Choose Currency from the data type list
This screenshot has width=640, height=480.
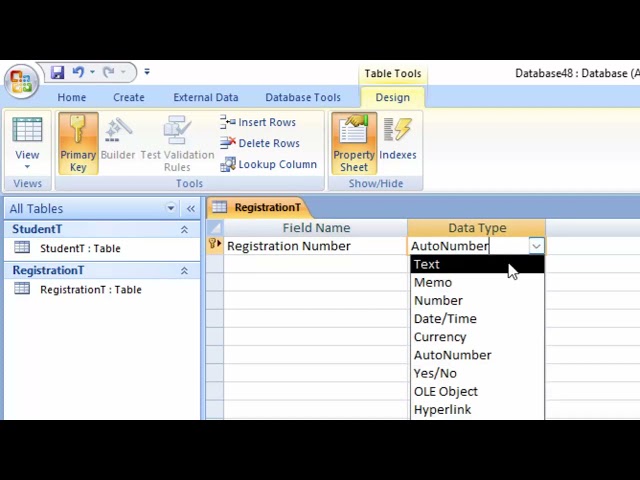[477, 337]
